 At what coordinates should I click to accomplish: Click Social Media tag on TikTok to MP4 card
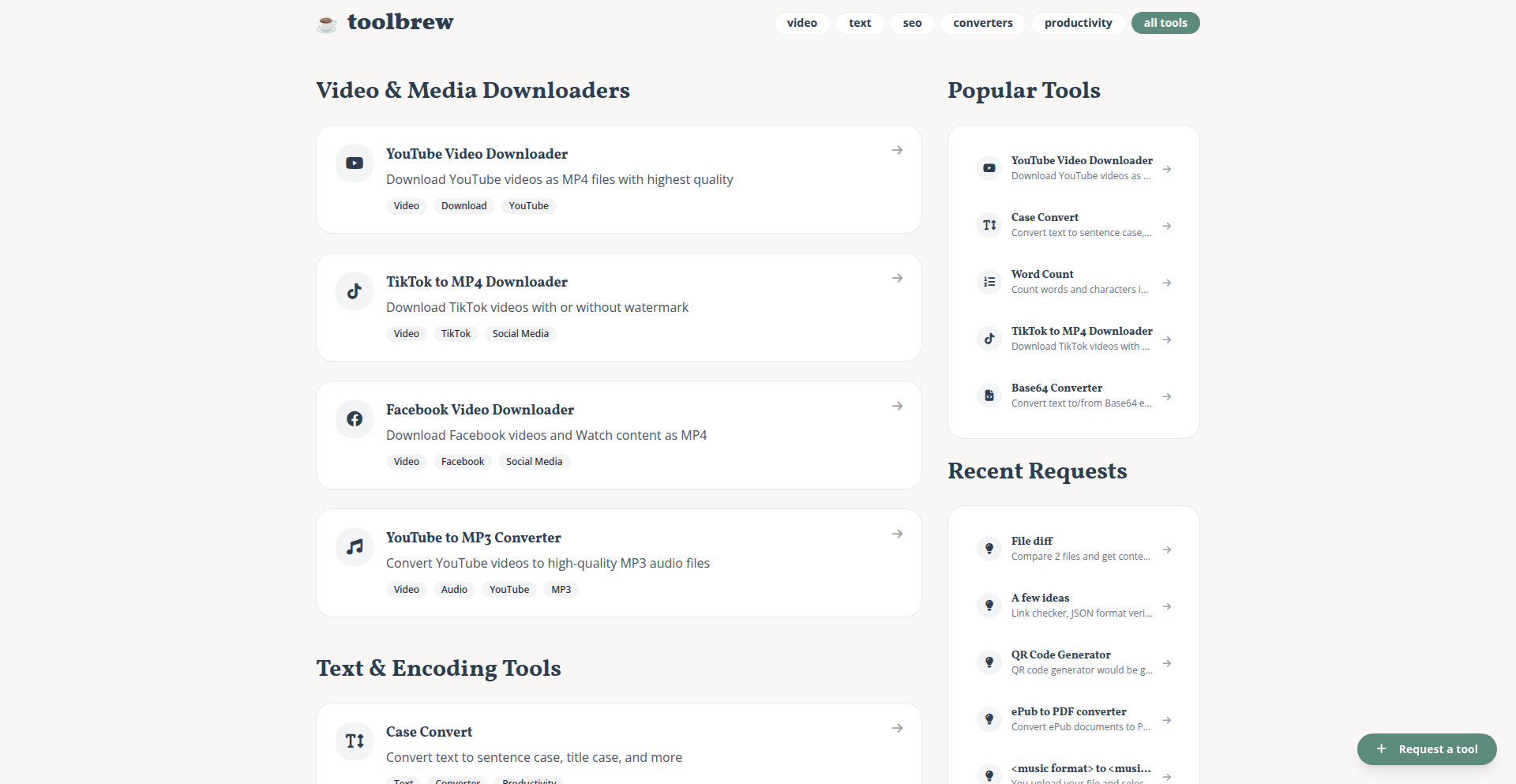point(520,334)
